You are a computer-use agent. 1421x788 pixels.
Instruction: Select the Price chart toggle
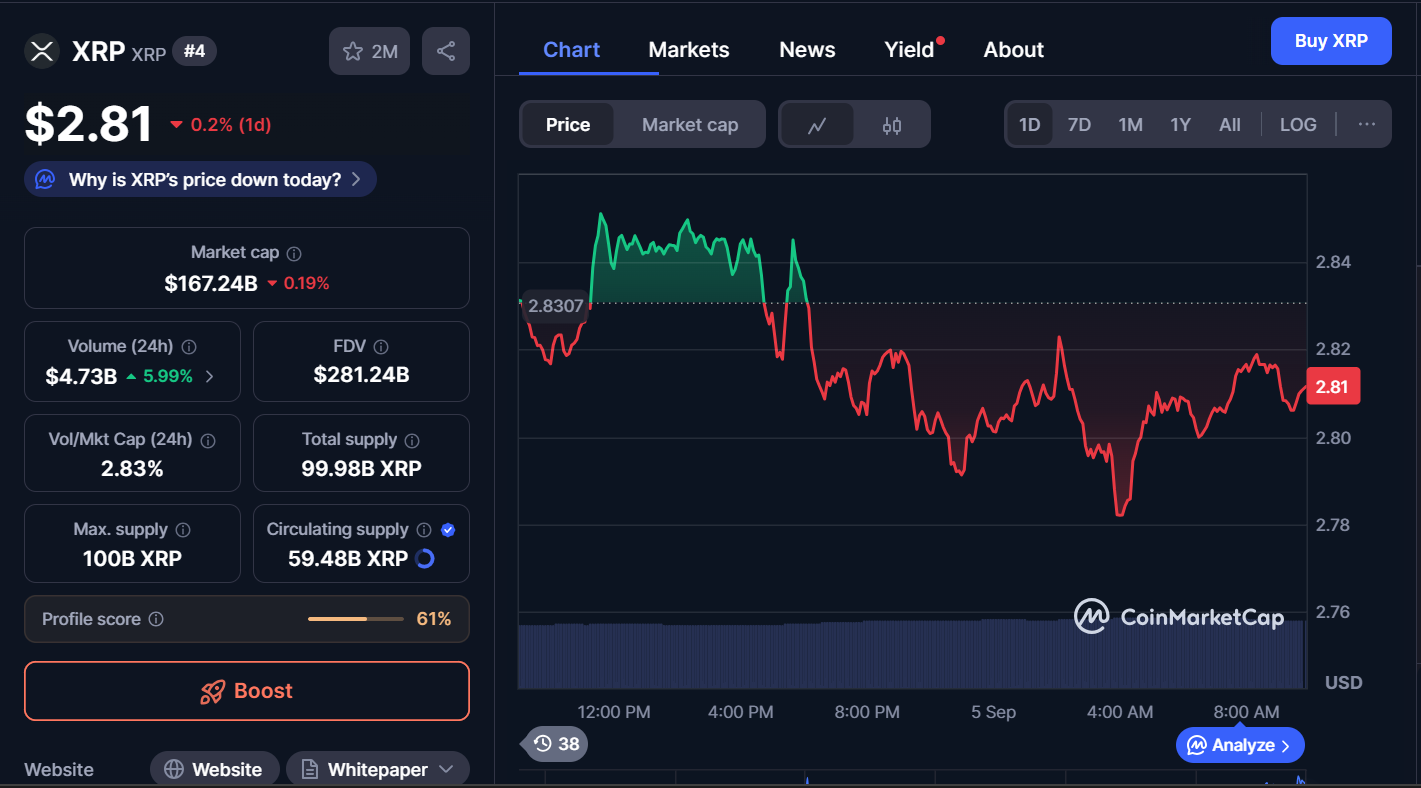tap(568, 125)
